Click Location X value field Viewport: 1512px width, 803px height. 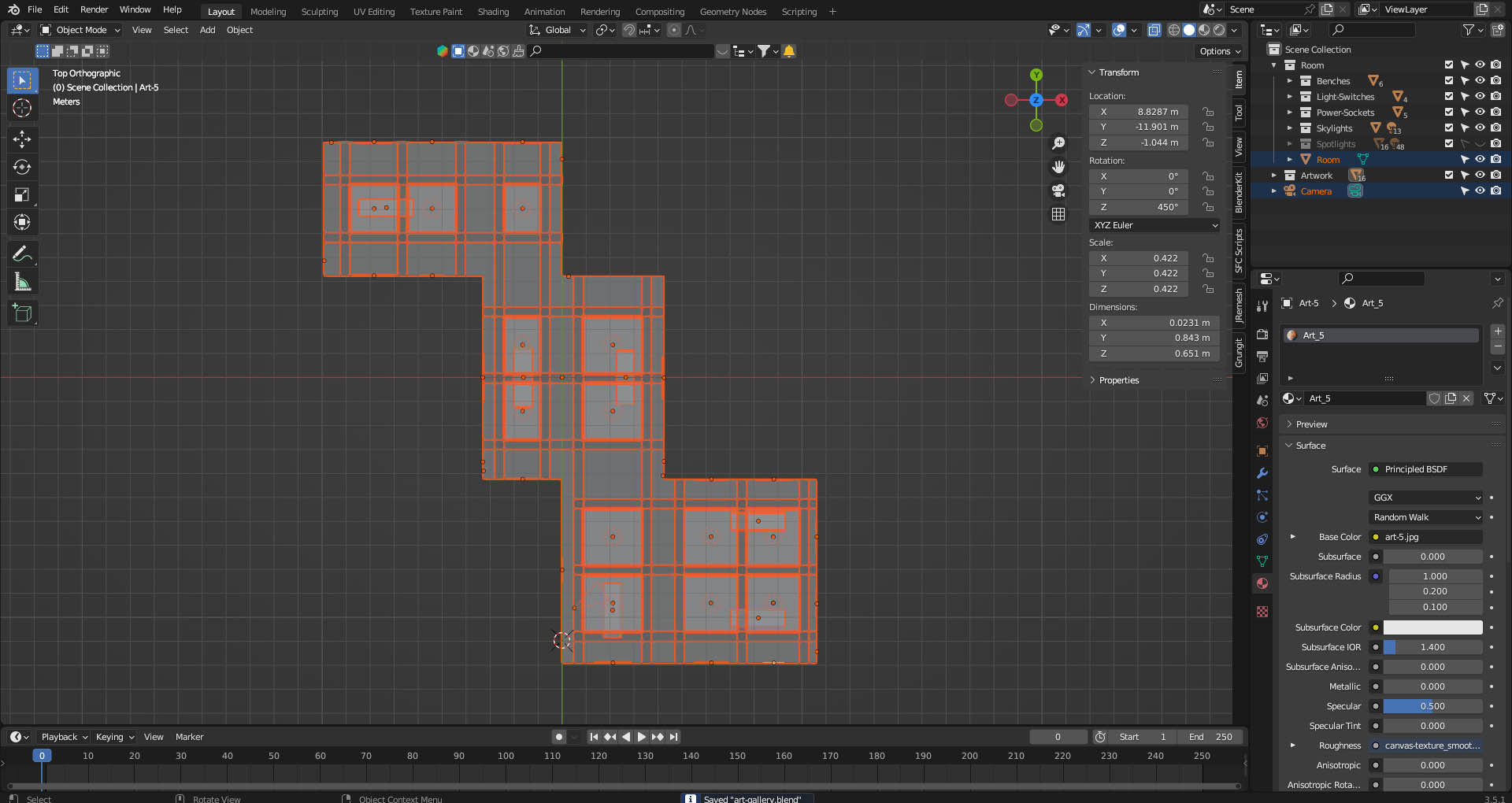pyautogui.click(x=1139, y=112)
